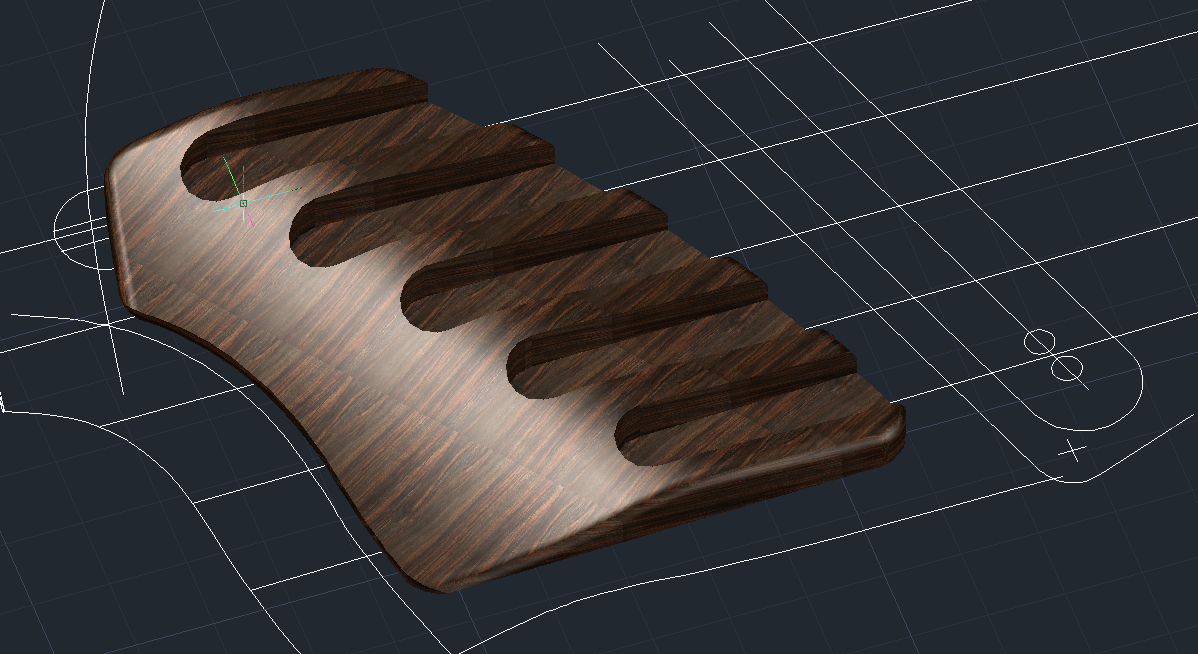Screen dimensions: 1198x654
Task: Select the lower small circle in the wireframe
Action: tap(1067, 367)
